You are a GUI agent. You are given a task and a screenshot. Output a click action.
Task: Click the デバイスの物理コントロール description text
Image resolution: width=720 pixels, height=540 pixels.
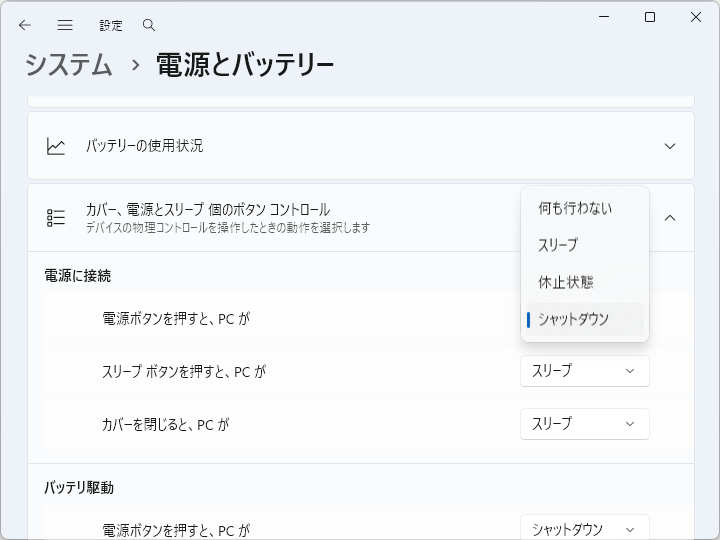(x=228, y=228)
